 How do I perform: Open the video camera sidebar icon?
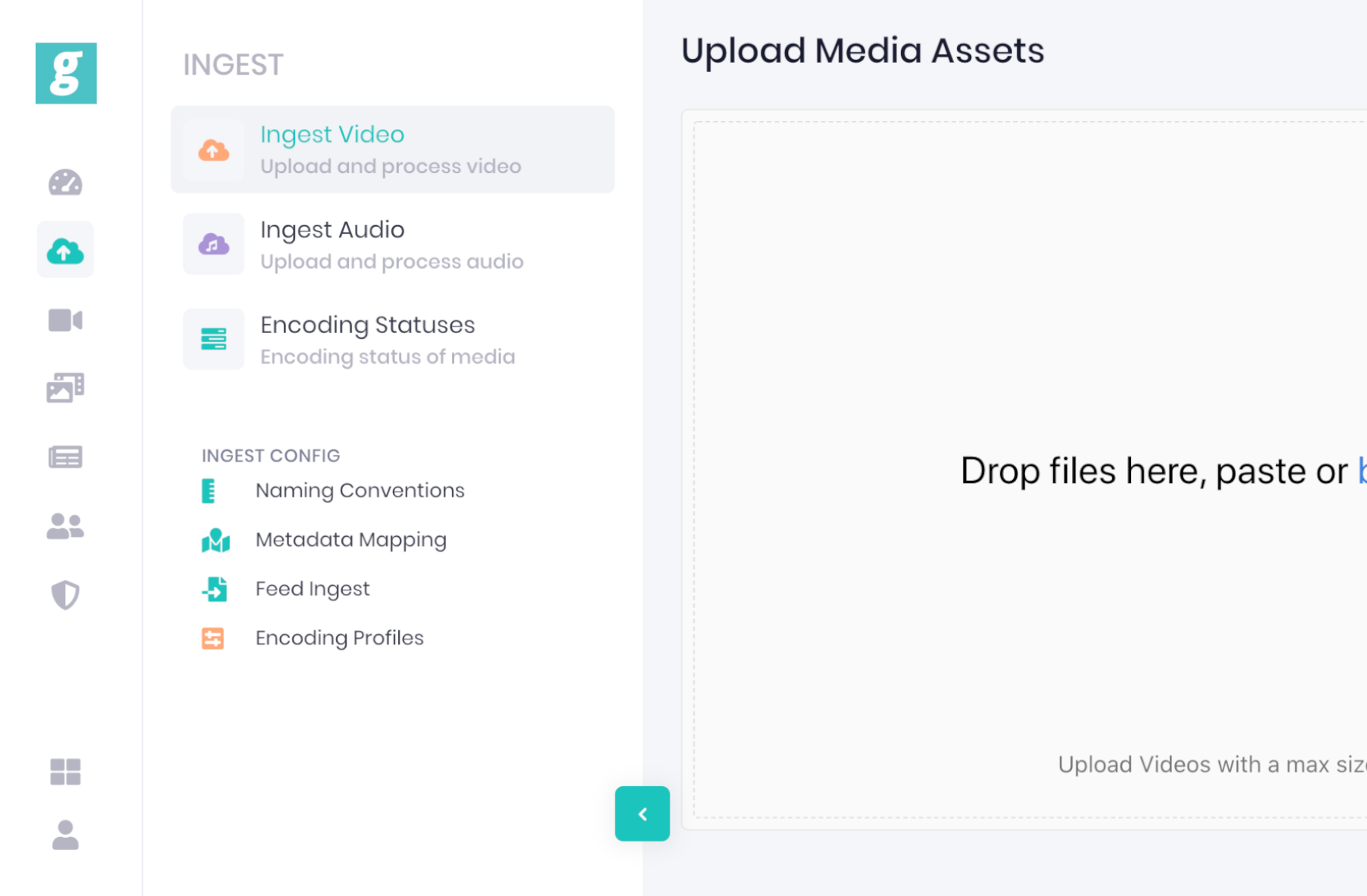[x=66, y=320]
